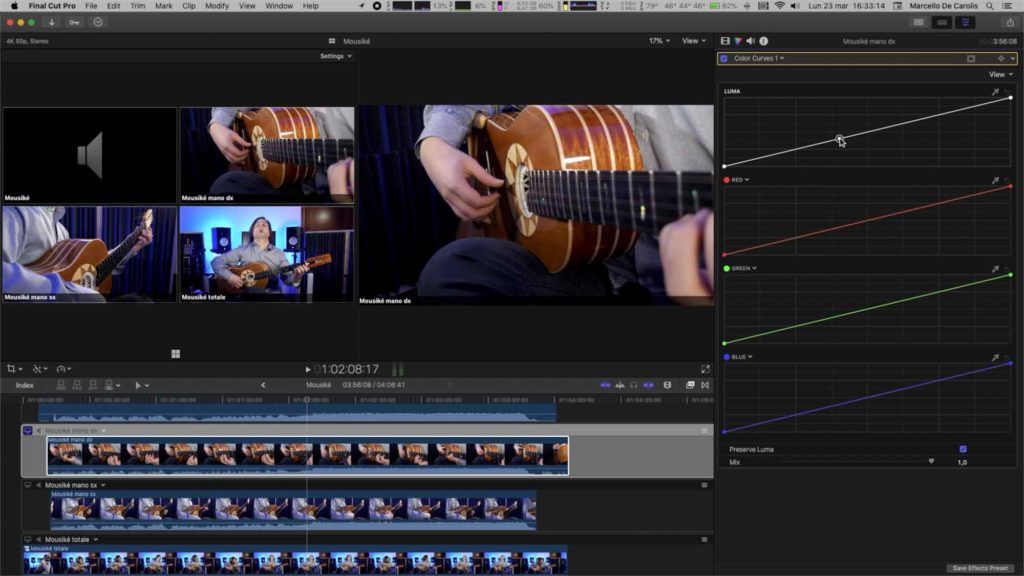The height and width of the screenshot is (576, 1024).
Task: Open the angle viewer grid icon
Action: [x=332, y=41]
